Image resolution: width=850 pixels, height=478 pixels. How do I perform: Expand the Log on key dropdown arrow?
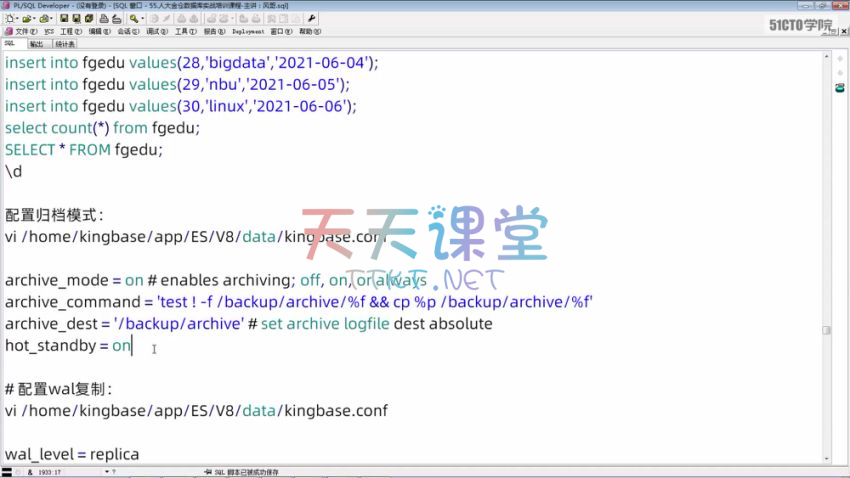143,18
